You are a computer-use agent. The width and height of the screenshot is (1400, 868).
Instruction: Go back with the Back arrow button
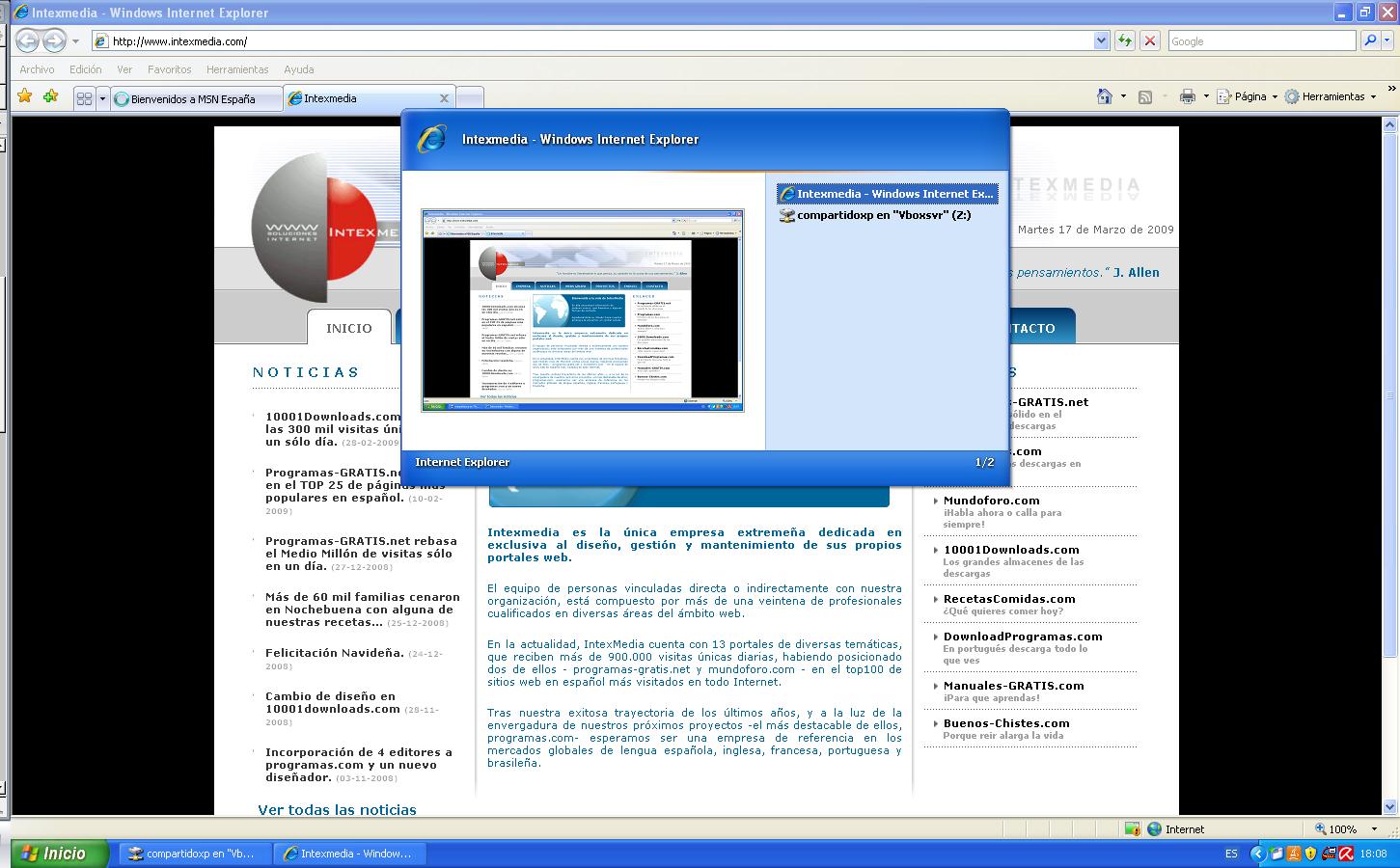pos(27,41)
